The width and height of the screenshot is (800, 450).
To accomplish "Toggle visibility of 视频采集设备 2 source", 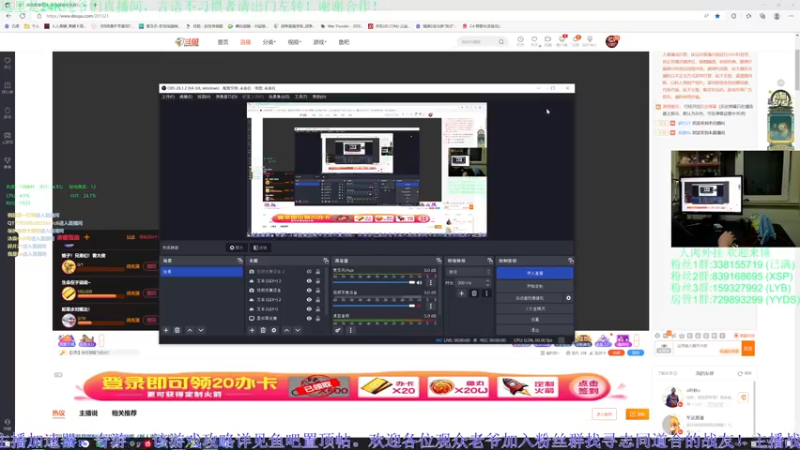I will 309,271.
